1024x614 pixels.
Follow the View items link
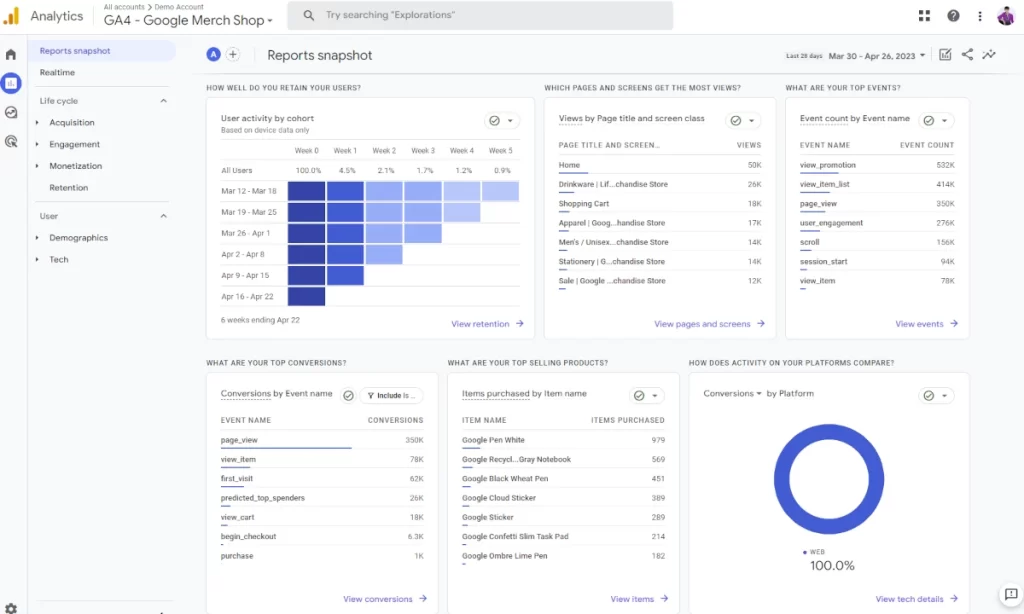click(639, 599)
